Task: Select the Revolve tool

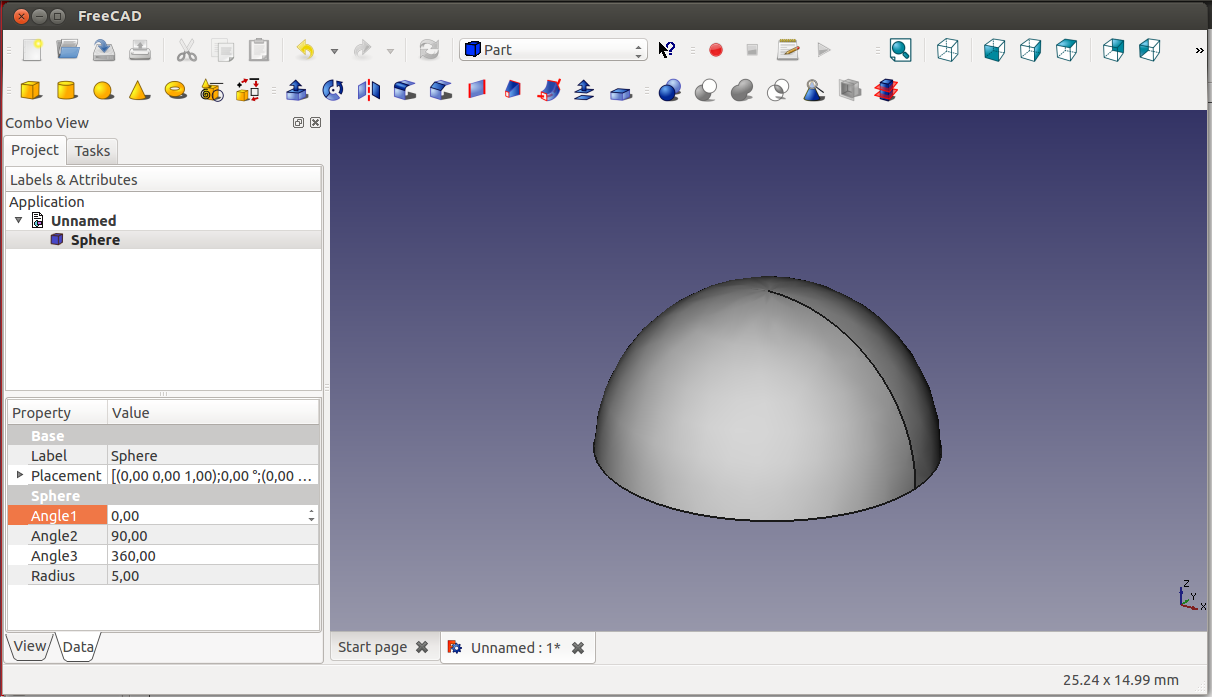Action: click(x=333, y=91)
